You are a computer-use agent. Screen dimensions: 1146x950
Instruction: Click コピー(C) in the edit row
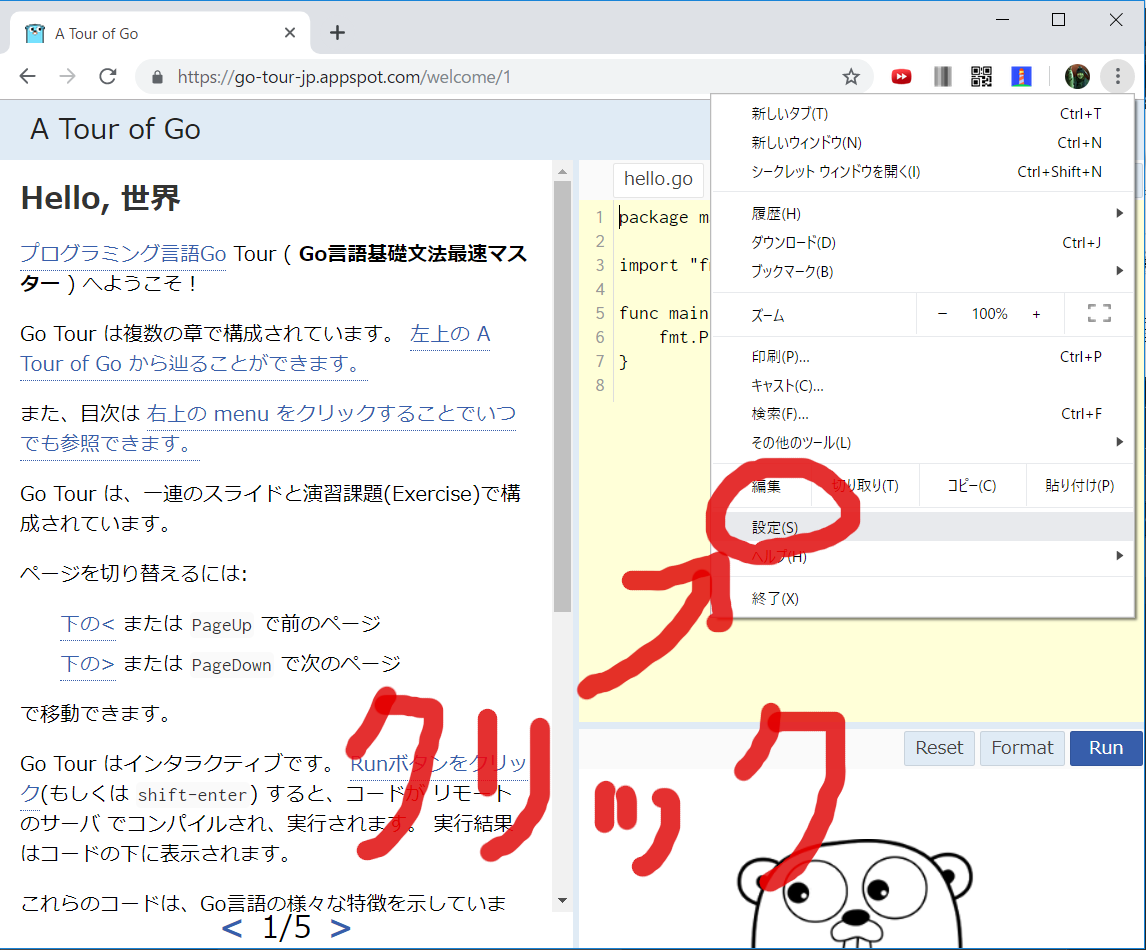[972, 485]
